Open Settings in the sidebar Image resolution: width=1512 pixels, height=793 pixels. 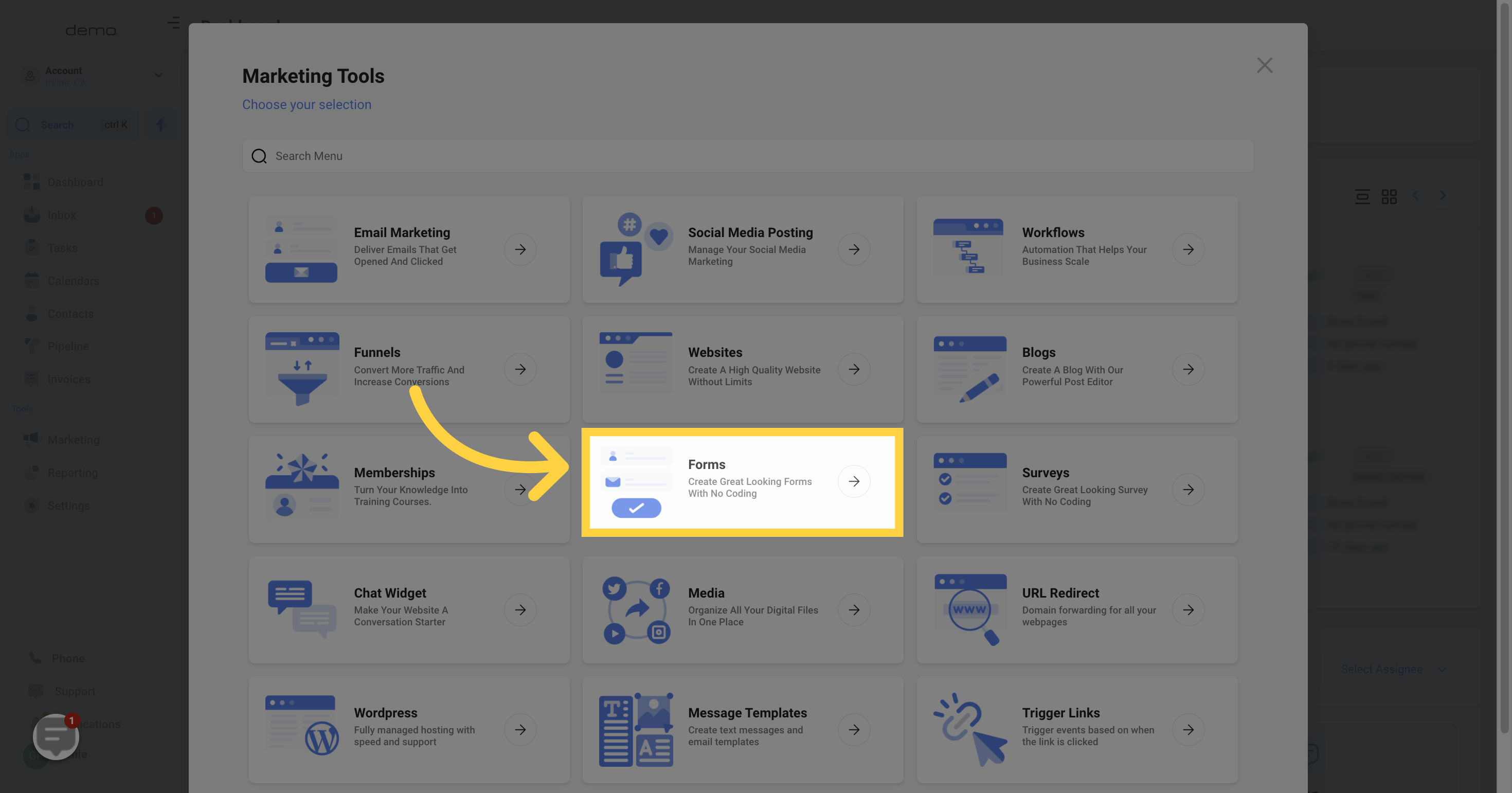pyautogui.click(x=68, y=506)
